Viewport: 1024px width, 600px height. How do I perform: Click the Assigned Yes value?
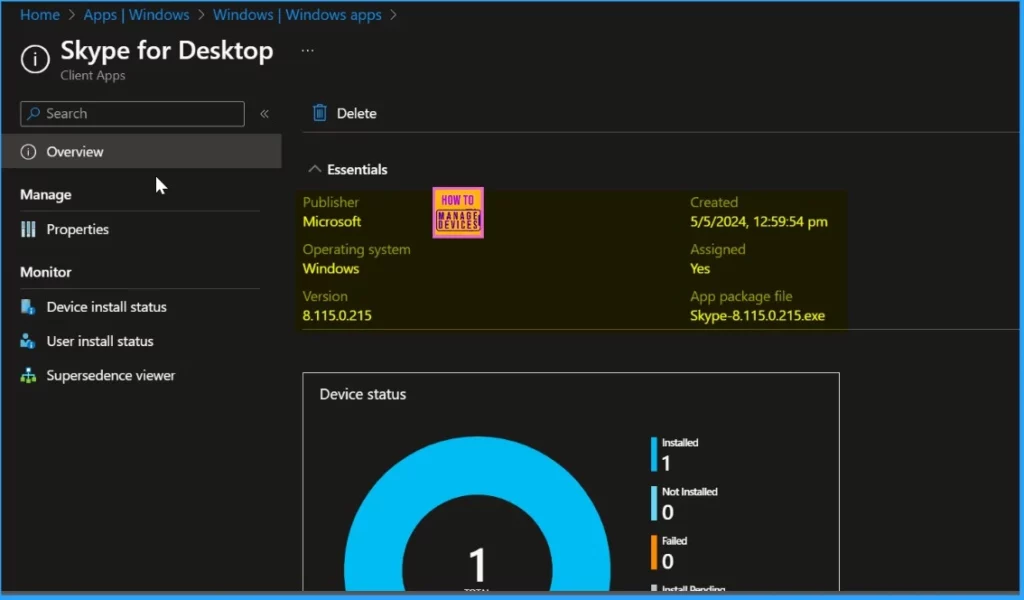coord(700,268)
